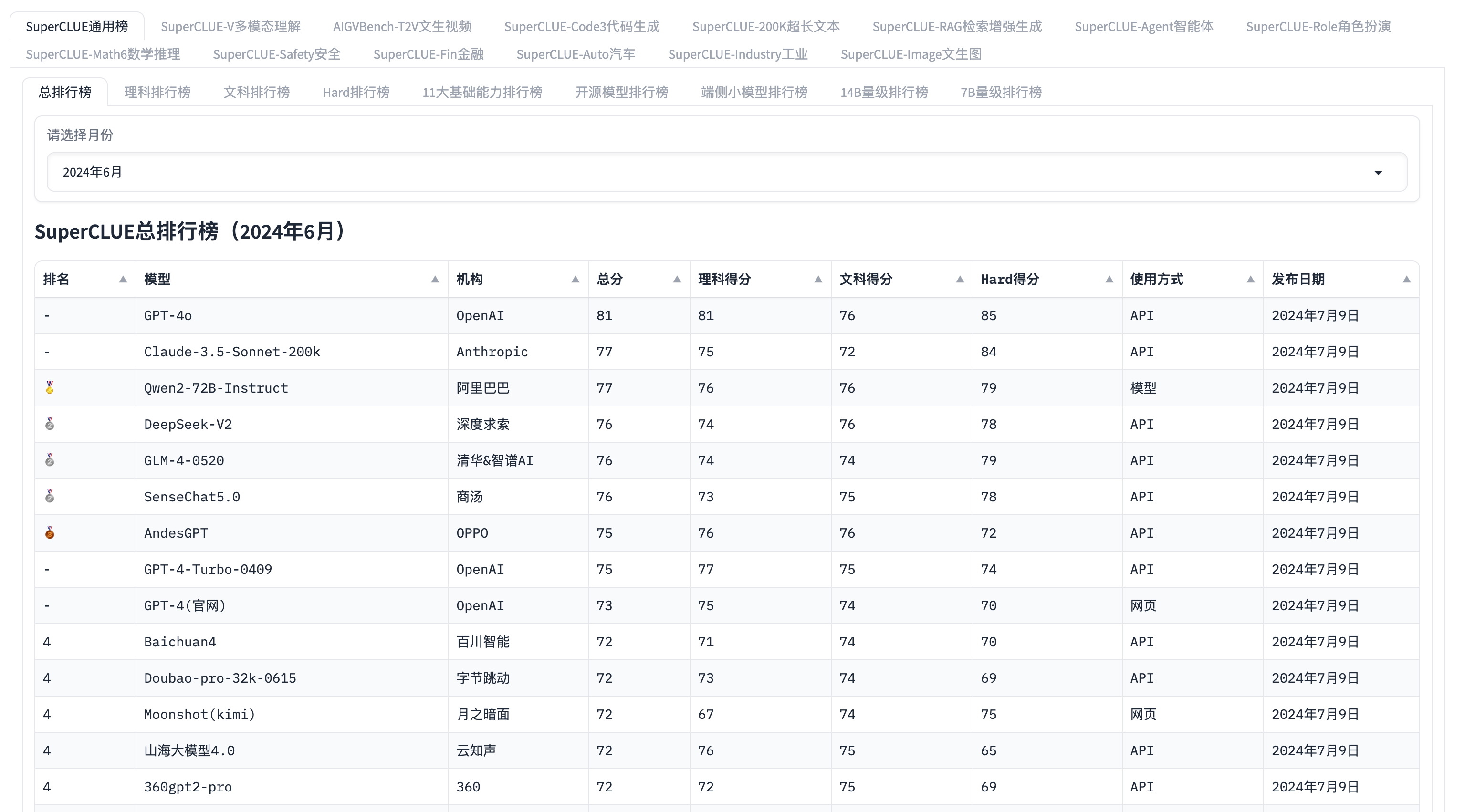This screenshot has height=812, width=1465.
Task: Sort table by 排名 column arrow
Action: (123, 279)
